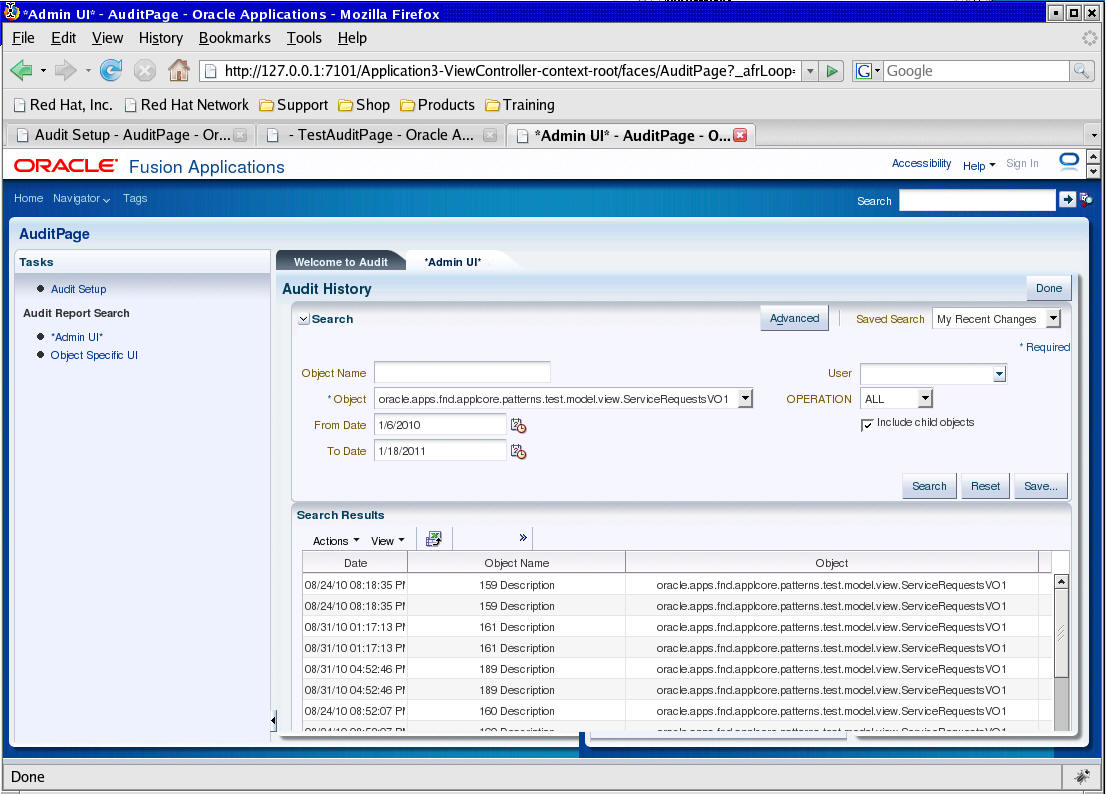Select the Audit Setup task option
Viewport: 1107px width, 794px height.
80,289
